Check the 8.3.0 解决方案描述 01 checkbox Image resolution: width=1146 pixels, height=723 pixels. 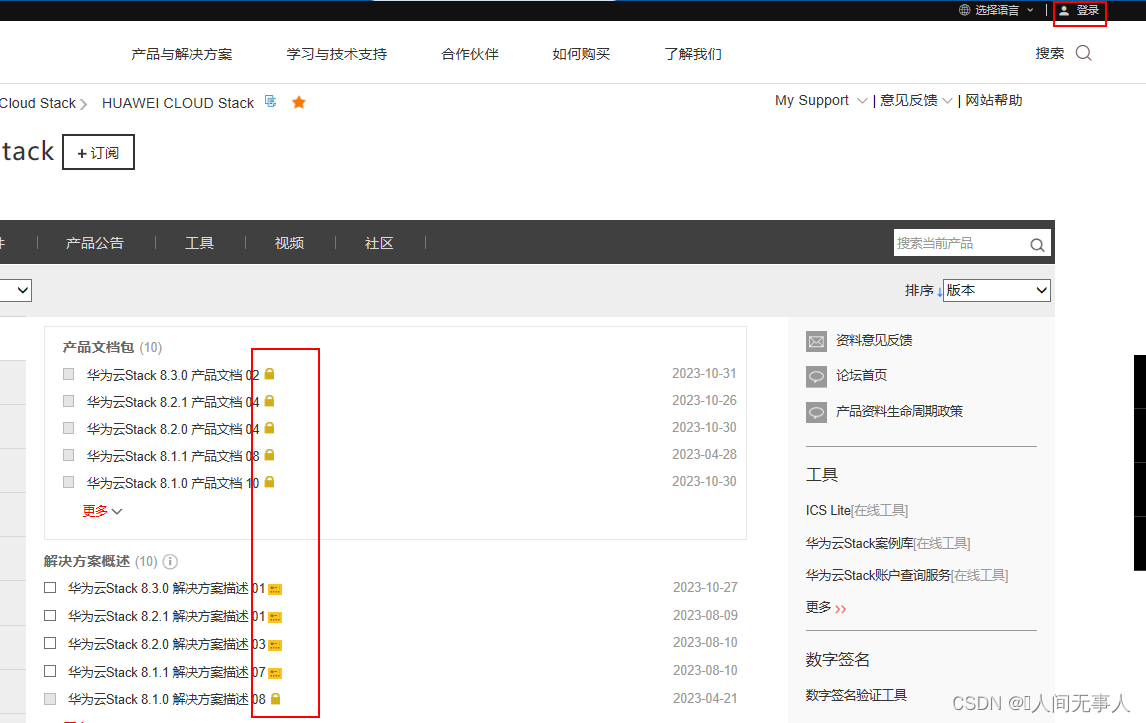50,587
